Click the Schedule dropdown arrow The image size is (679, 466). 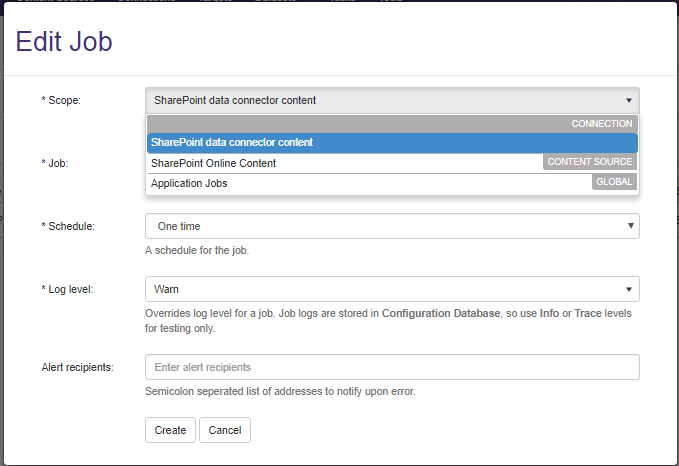pyautogui.click(x=629, y=226)
